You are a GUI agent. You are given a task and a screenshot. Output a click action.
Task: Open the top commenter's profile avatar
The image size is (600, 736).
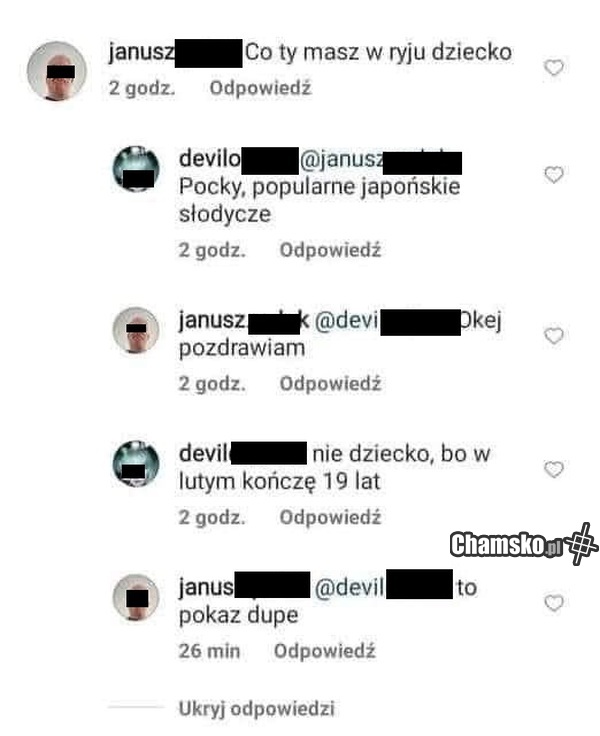tap(57, 71)
